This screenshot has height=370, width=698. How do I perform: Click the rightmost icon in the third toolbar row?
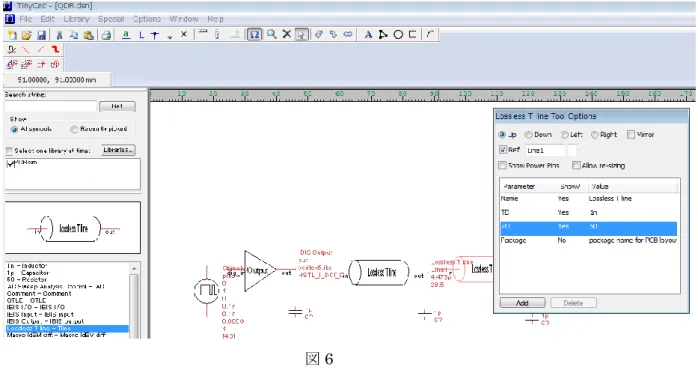pyautogui.click(x=55, y=65)
